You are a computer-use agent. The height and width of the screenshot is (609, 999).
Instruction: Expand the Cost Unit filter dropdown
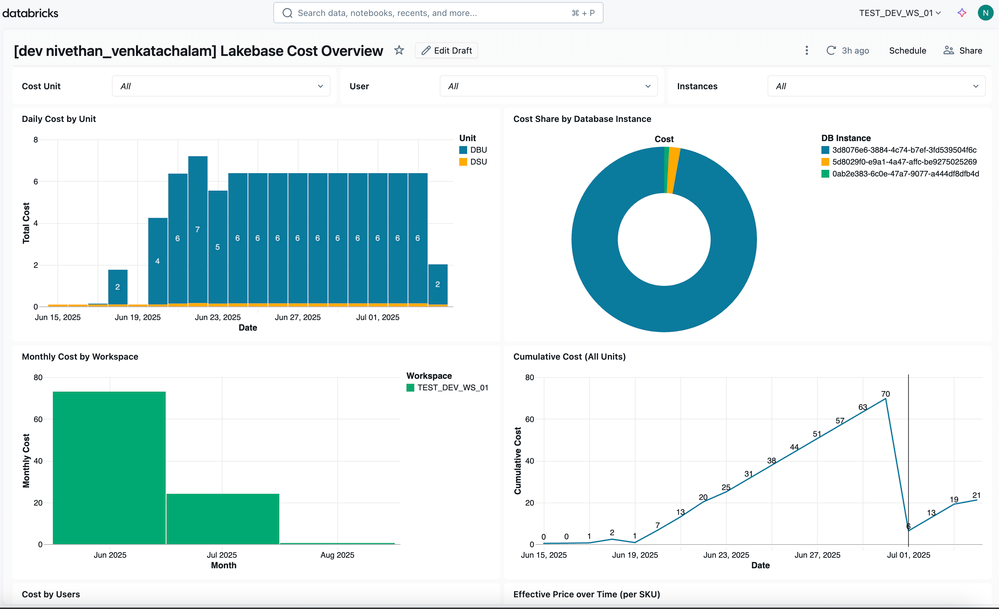[221, 86]
